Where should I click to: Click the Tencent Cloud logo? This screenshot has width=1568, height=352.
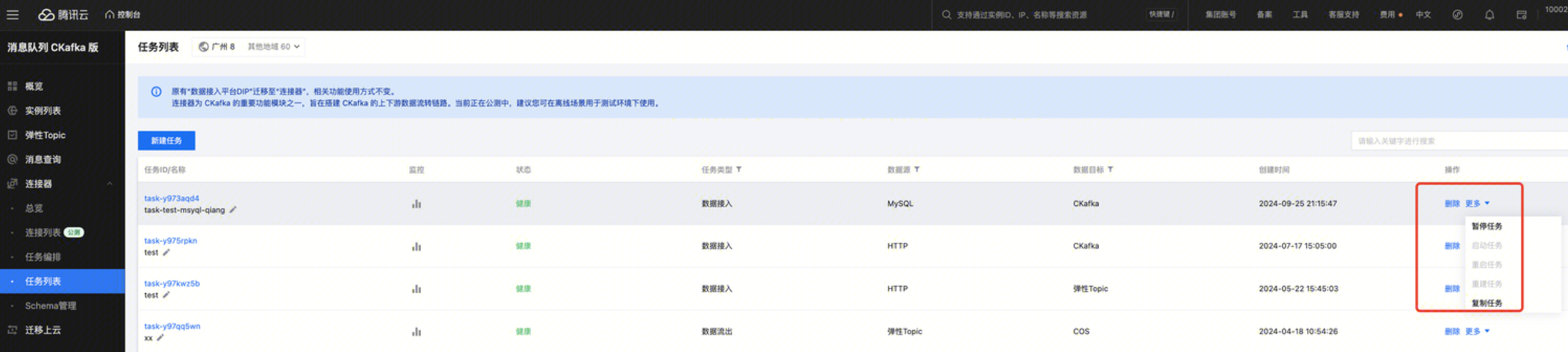coord(63,14)
